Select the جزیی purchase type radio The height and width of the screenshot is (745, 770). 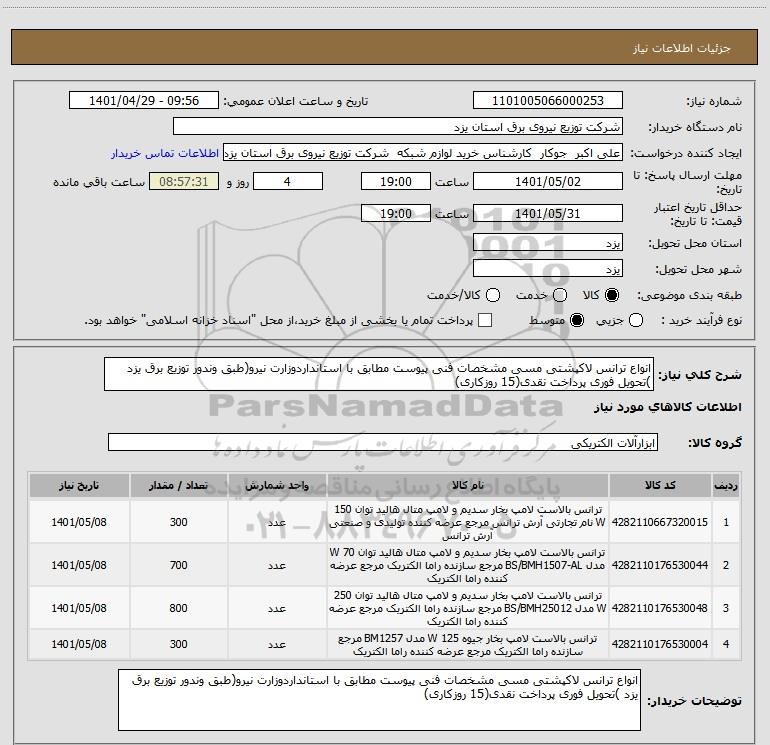(636, 321)
